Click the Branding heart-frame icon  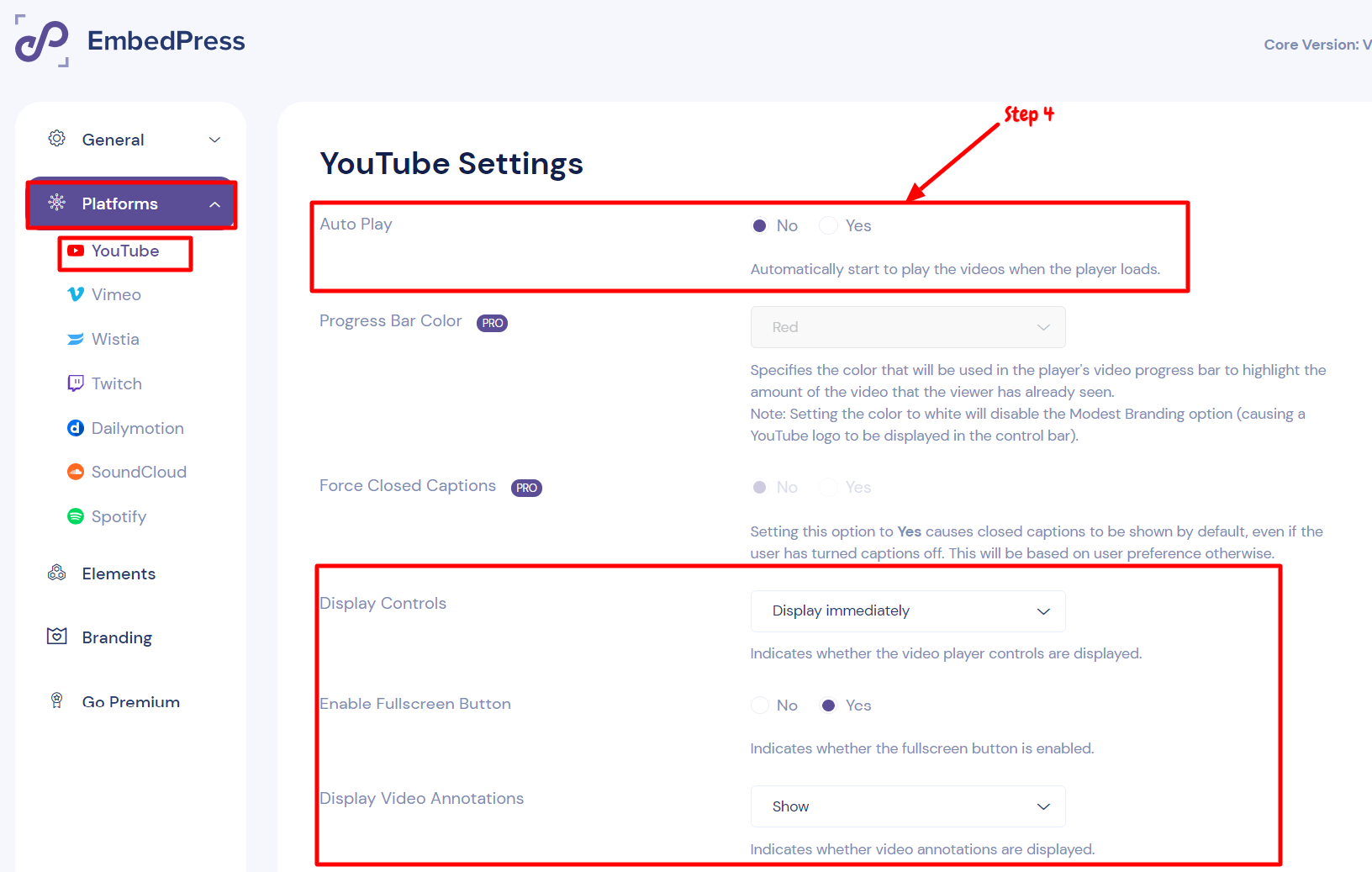tap(56, 637)
